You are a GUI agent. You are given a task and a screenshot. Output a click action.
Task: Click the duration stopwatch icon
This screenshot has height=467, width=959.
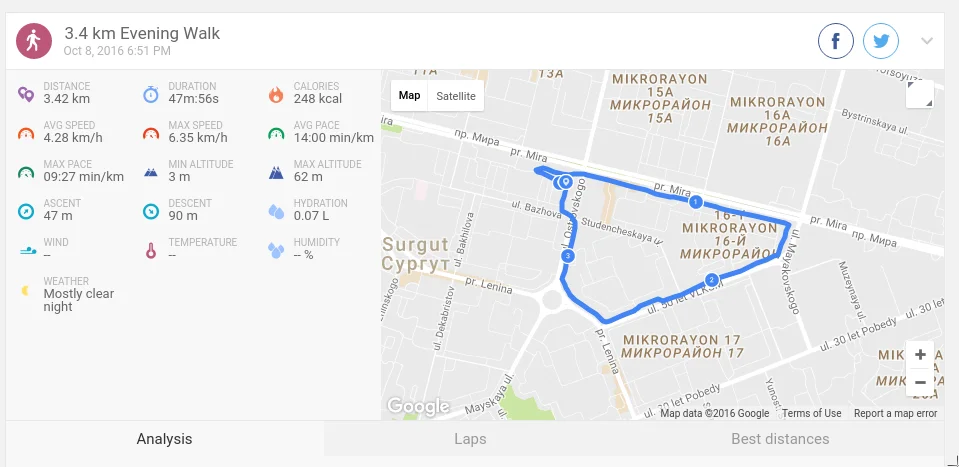tap(150, 94)
